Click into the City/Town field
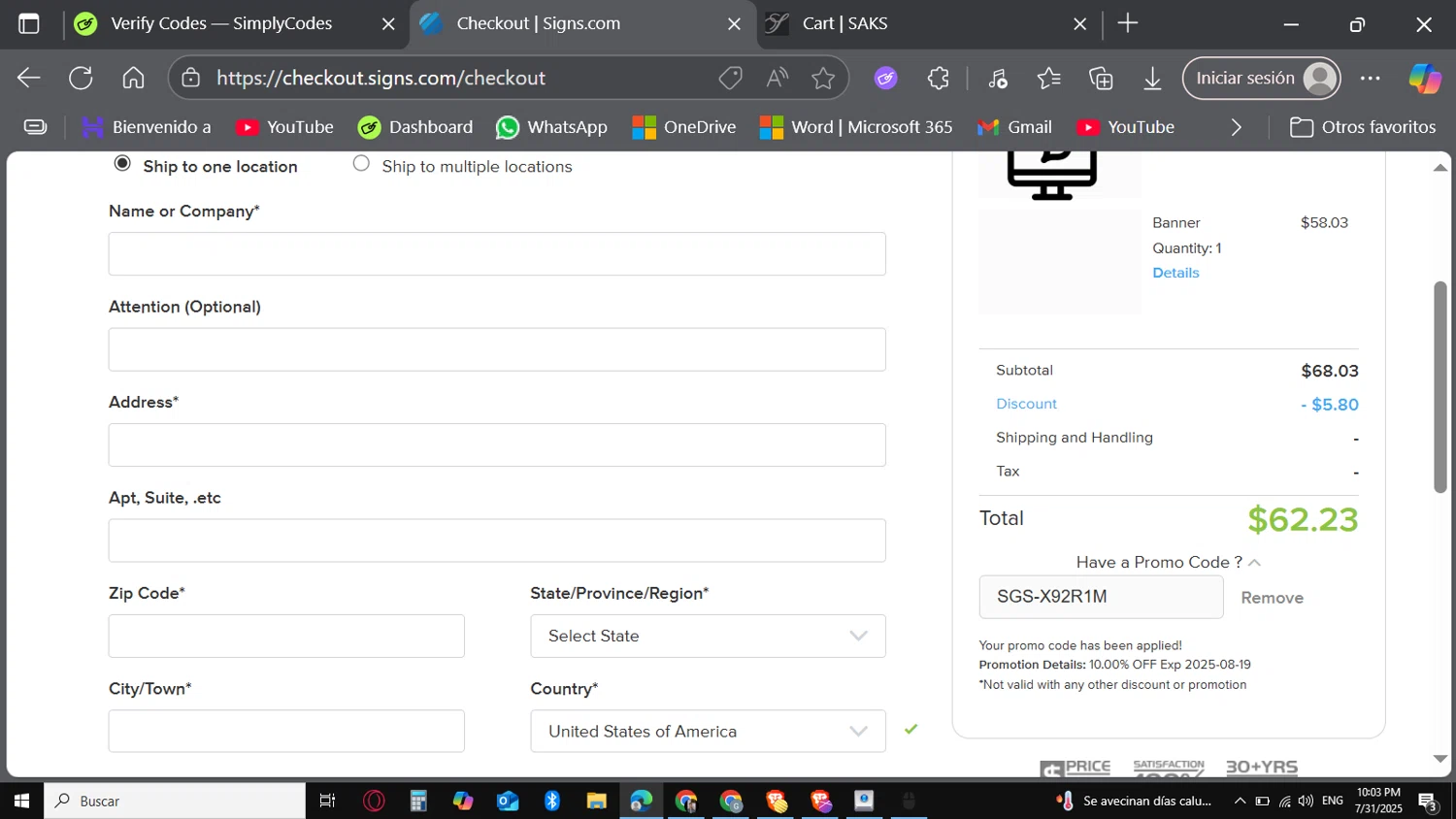The width and height of the screenshot is (1456, 819). coord(286,732)
